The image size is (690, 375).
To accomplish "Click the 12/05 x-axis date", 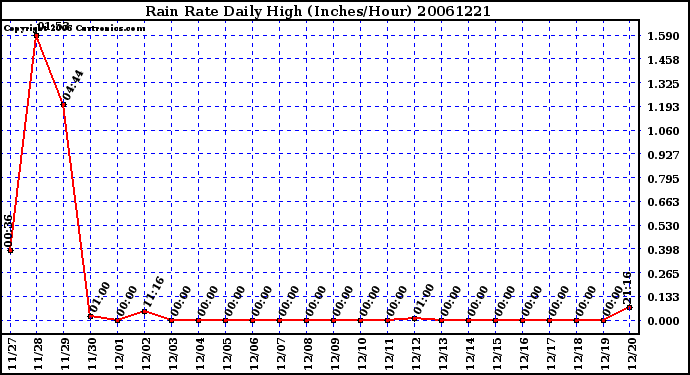I will [227, 354].
